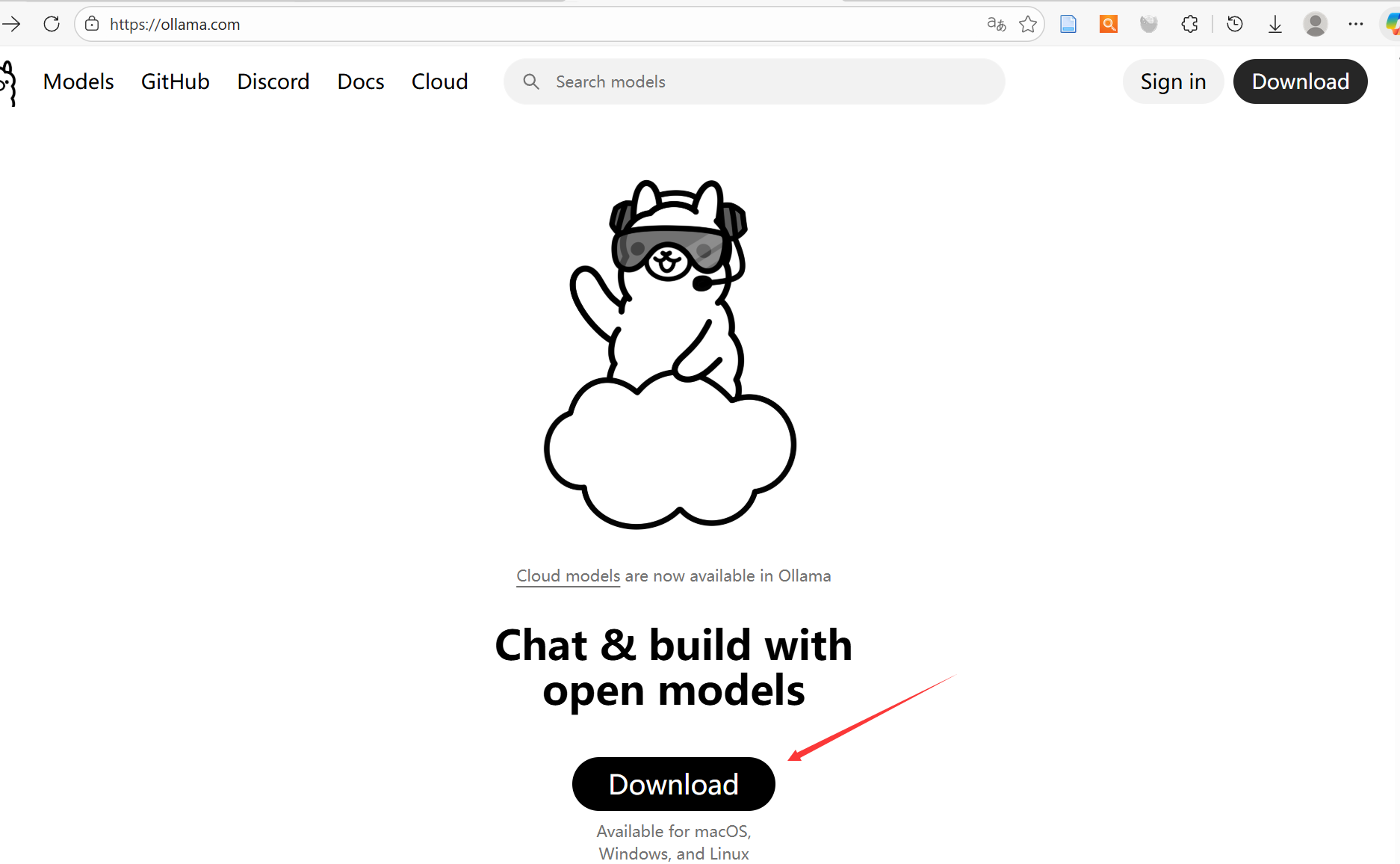
Task: Click the Ollama llama logo
Action: click(8, 83)
